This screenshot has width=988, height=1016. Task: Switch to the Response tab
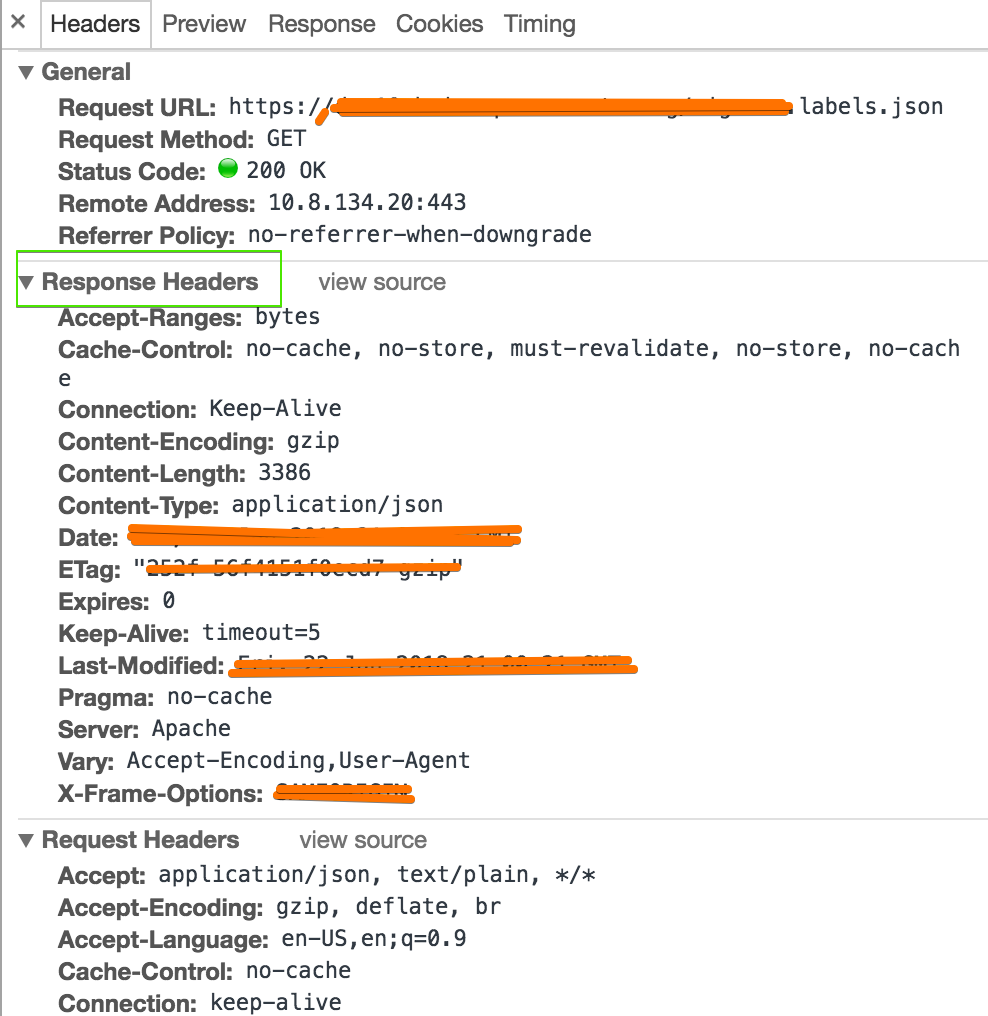321,24
